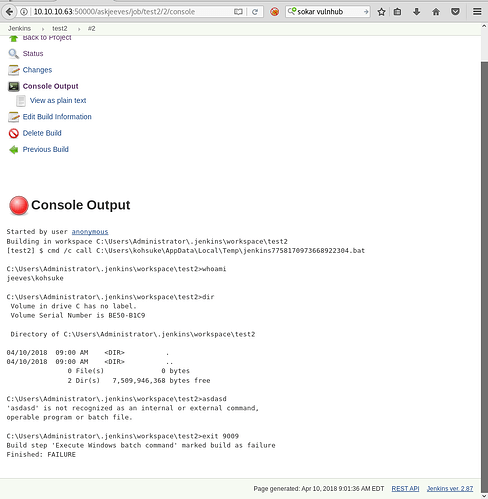Go to browser home page icon
Screen dimensions: 488x499
point(436,12)
